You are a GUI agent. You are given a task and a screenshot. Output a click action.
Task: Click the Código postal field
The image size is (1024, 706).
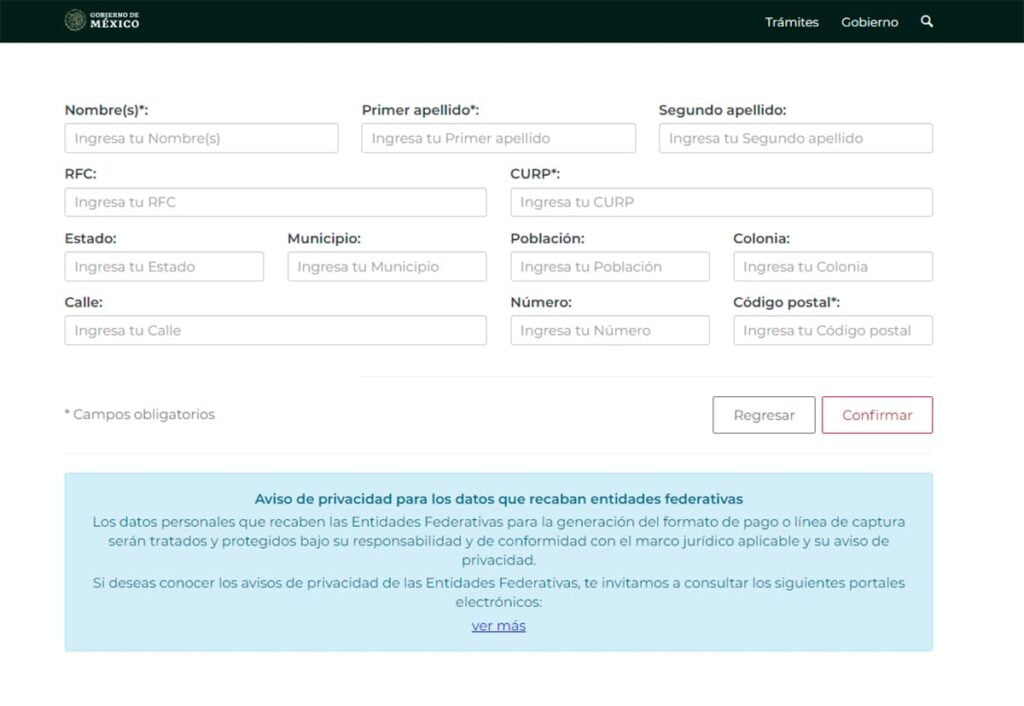tap(832, 331)
